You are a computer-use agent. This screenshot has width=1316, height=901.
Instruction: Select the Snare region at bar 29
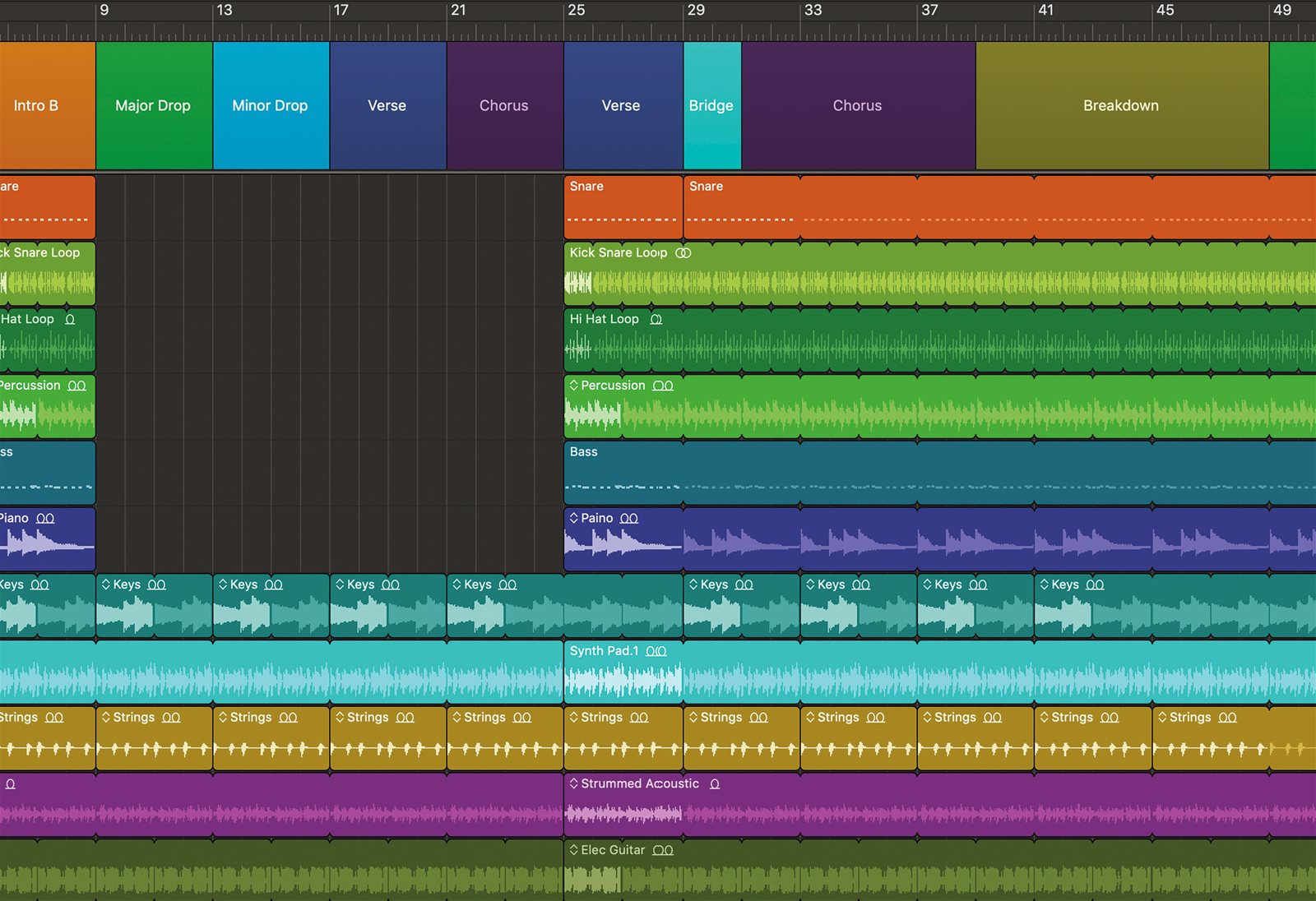point(999,207)
